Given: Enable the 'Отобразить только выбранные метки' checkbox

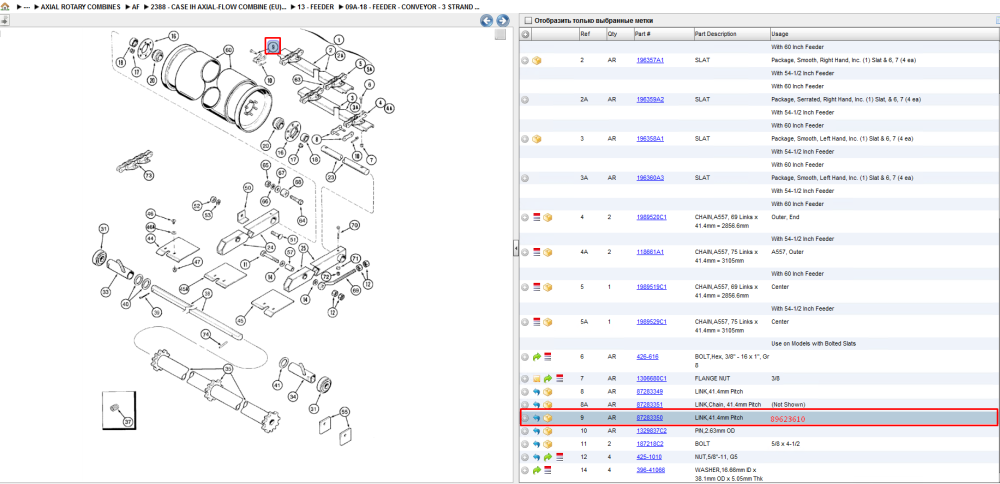Looking at the screenshot, I should point(527,20).
